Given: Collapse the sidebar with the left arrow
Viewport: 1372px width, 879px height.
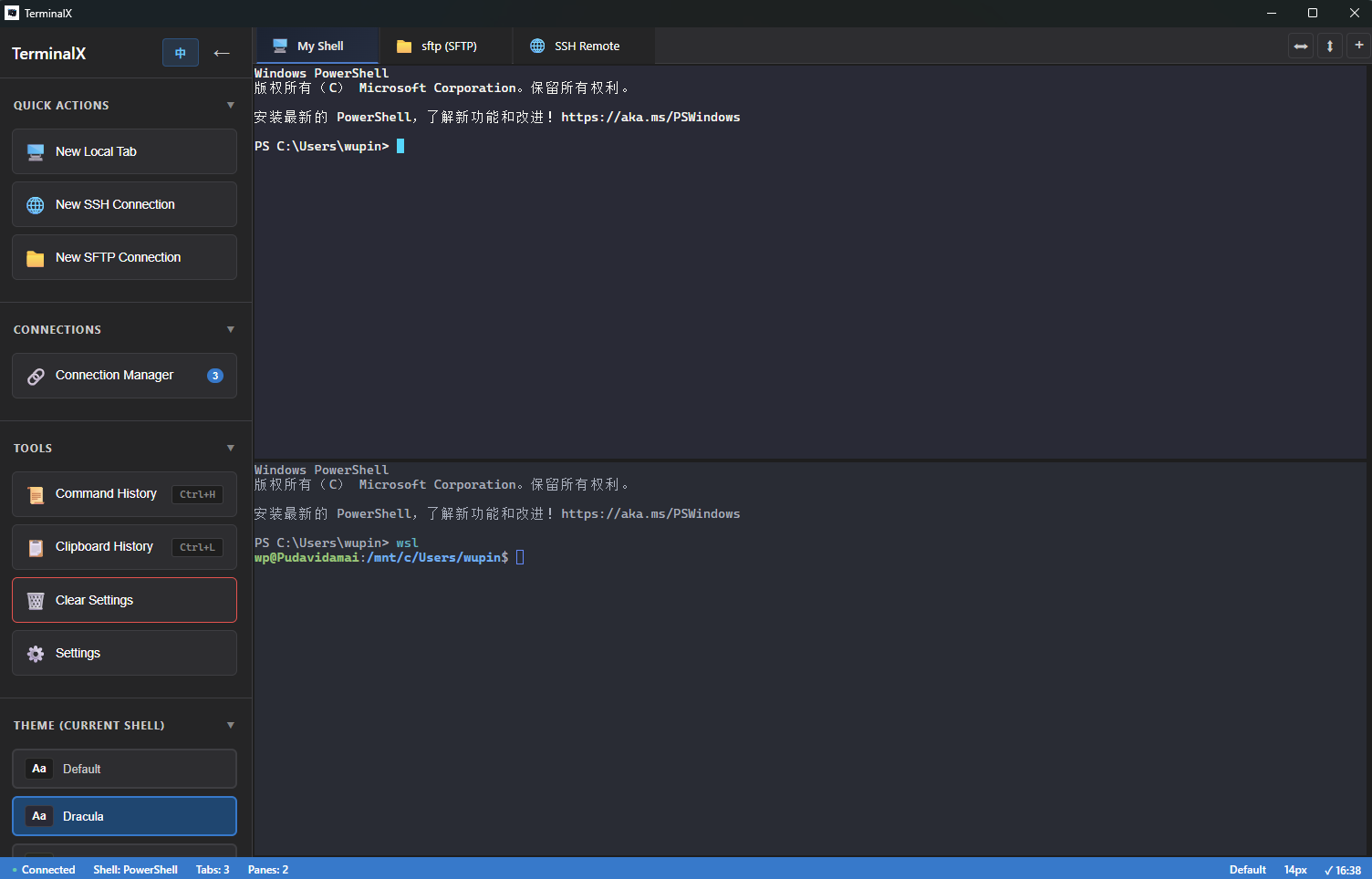Looking at the screenshot, I should (222, 53).
